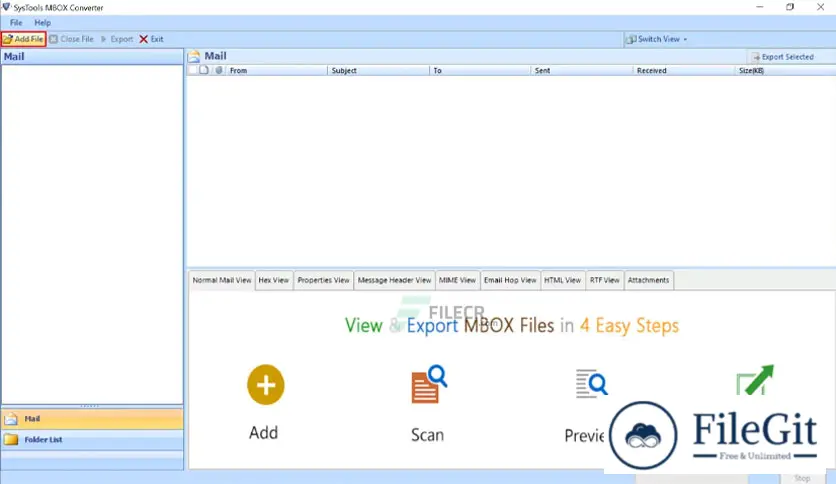
Task: Switch to the Attachments tab
Action: click(x=648, y=280)
